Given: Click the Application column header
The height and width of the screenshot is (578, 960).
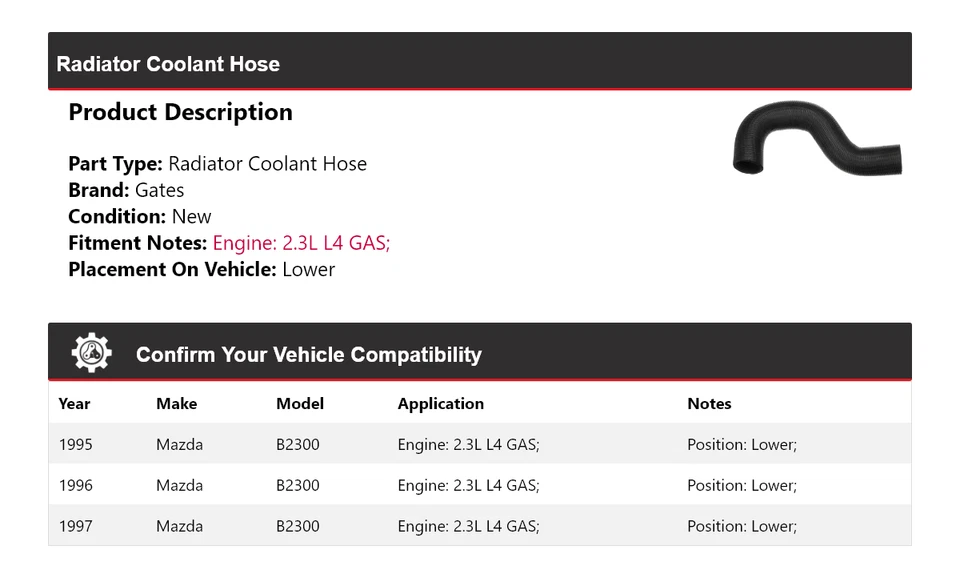Looking at the screenshot, I should 440,404.
